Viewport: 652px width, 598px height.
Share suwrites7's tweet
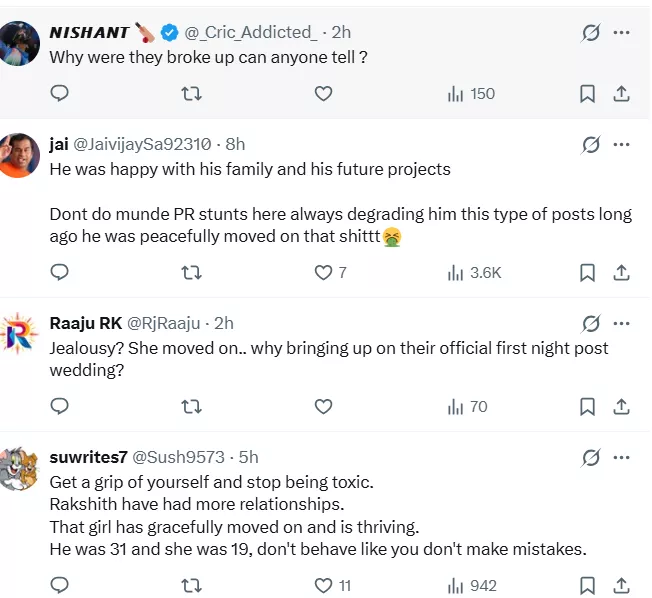coord(620,585)
